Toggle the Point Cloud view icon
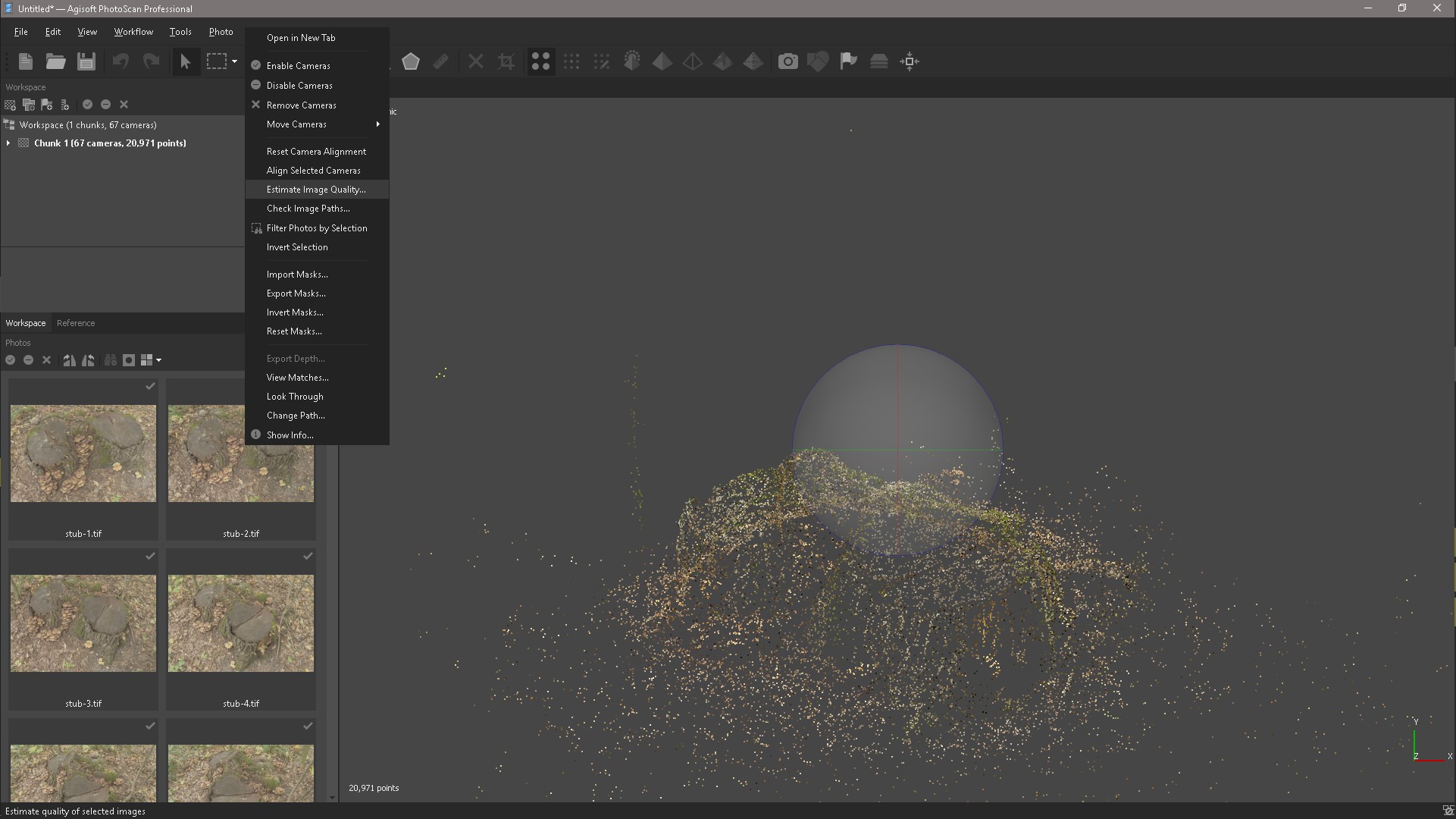Screen dimensions: 1456x819 540,61
